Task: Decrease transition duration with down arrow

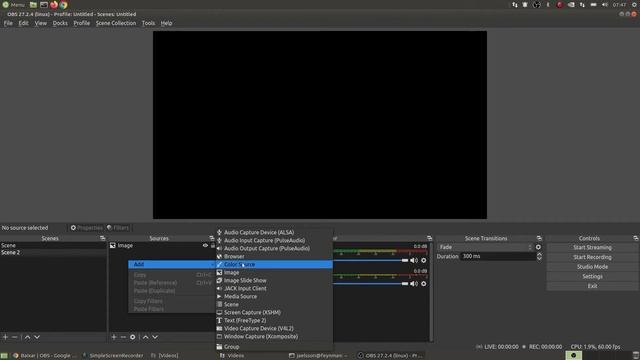Action: coord(539,259)
